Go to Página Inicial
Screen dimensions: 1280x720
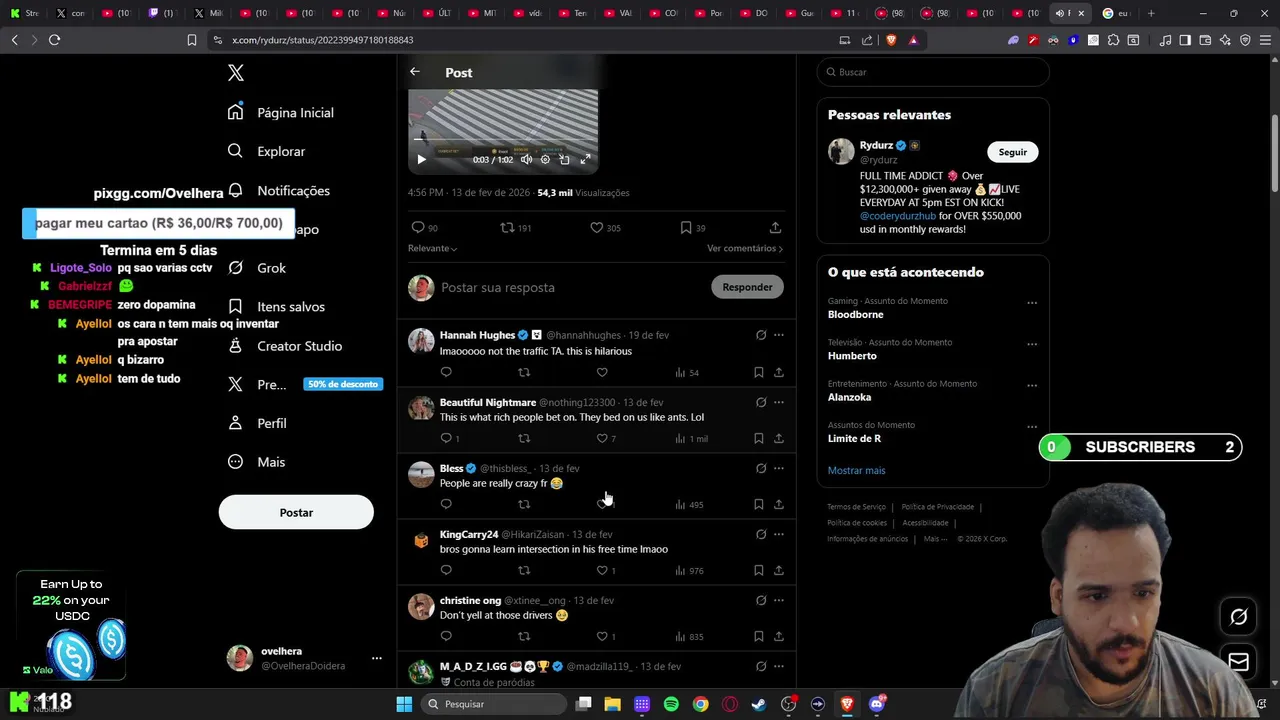click(281, 112)
